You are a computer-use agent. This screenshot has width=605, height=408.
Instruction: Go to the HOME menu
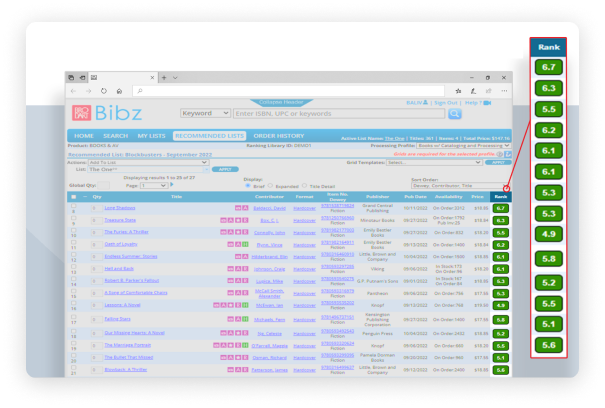coord(84,136)
